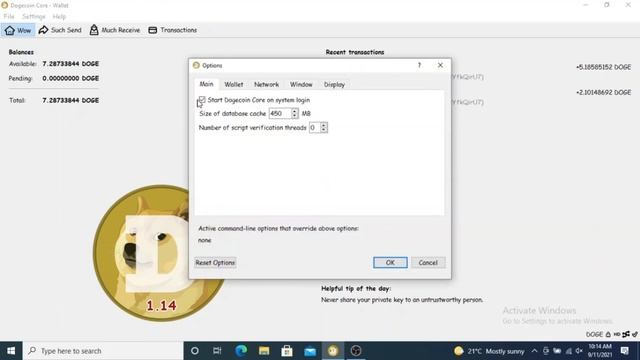
Task: Click the +5.18585152 DOGE recent transaction
Action: (x=603, y=67)
